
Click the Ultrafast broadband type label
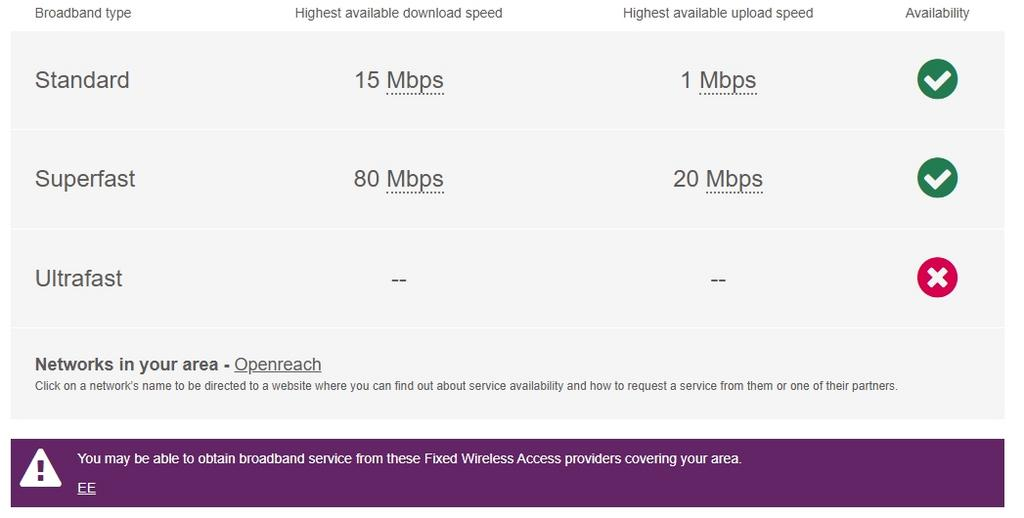79,278
